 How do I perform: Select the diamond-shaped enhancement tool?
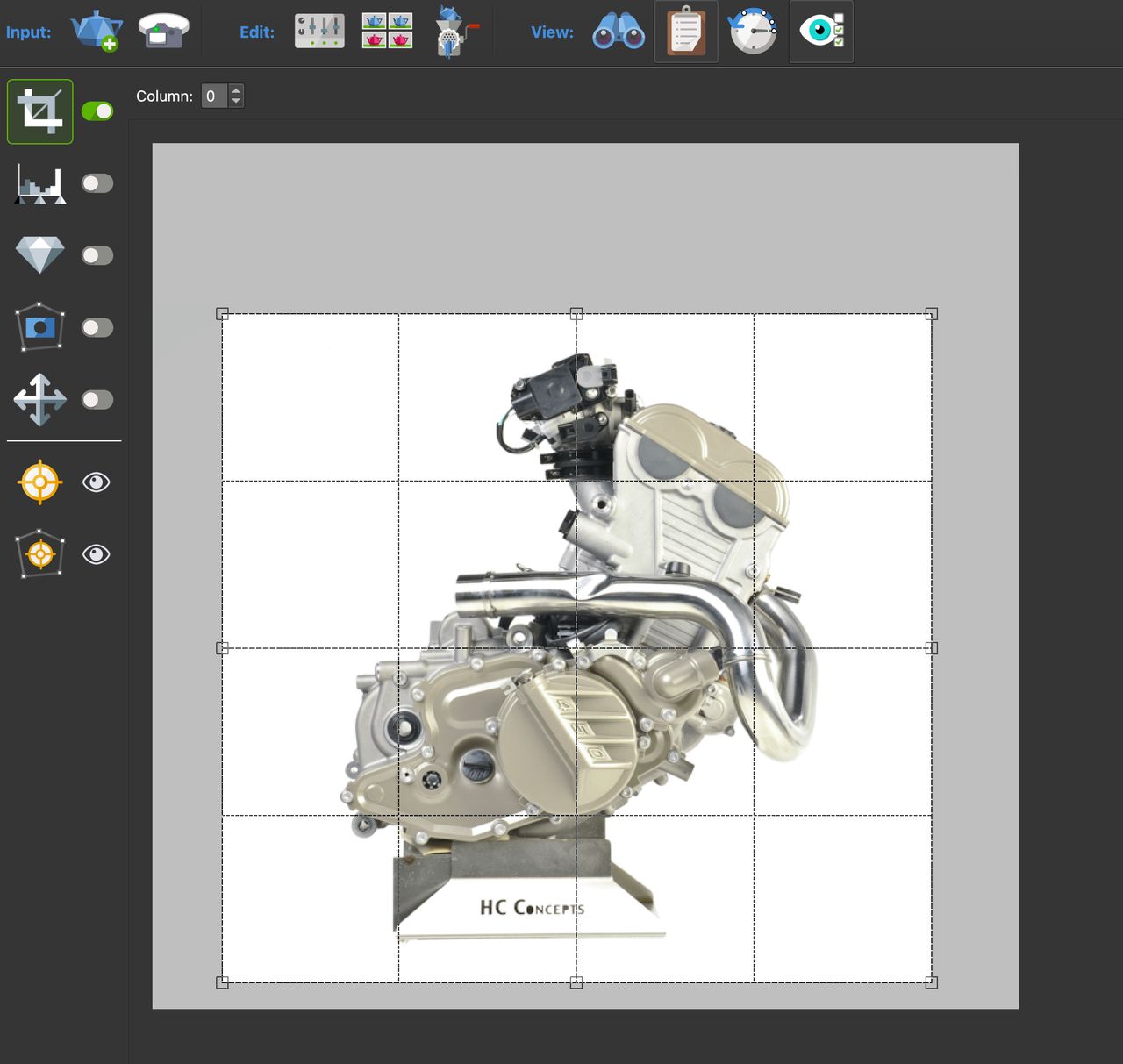point(39,255)
